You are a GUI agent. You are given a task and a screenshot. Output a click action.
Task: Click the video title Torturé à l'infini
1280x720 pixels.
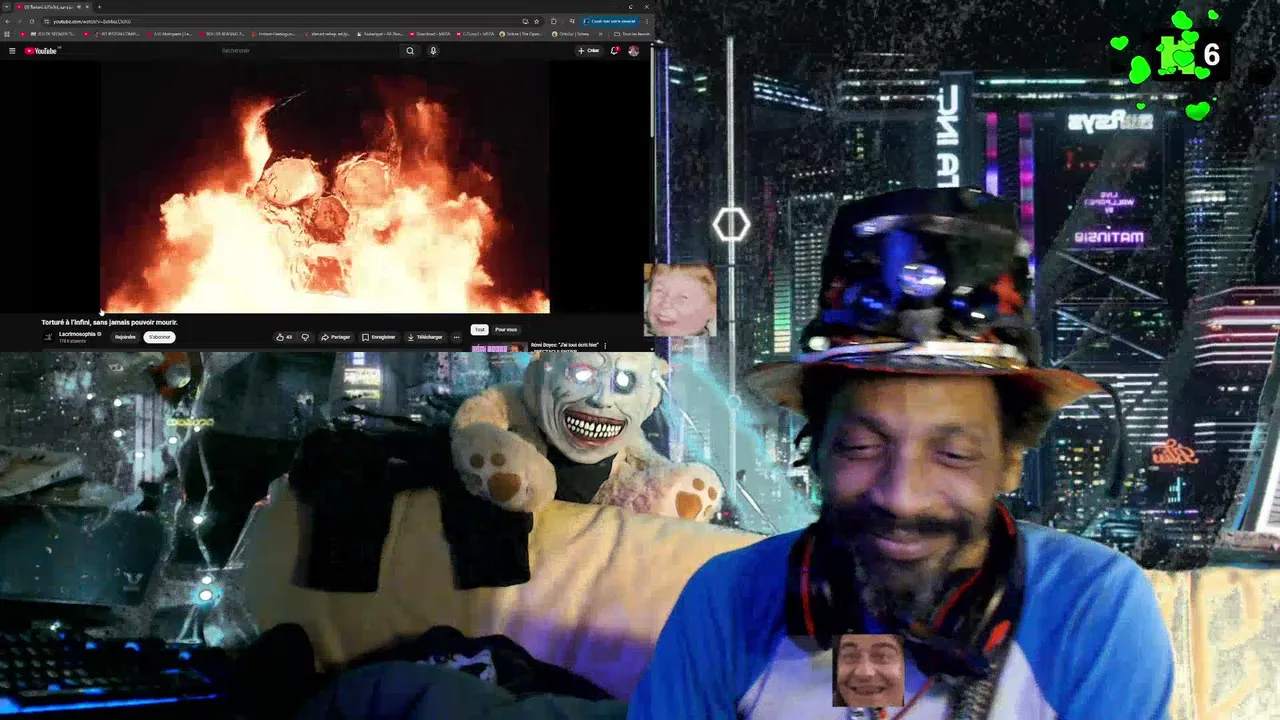tap(109, 322)
